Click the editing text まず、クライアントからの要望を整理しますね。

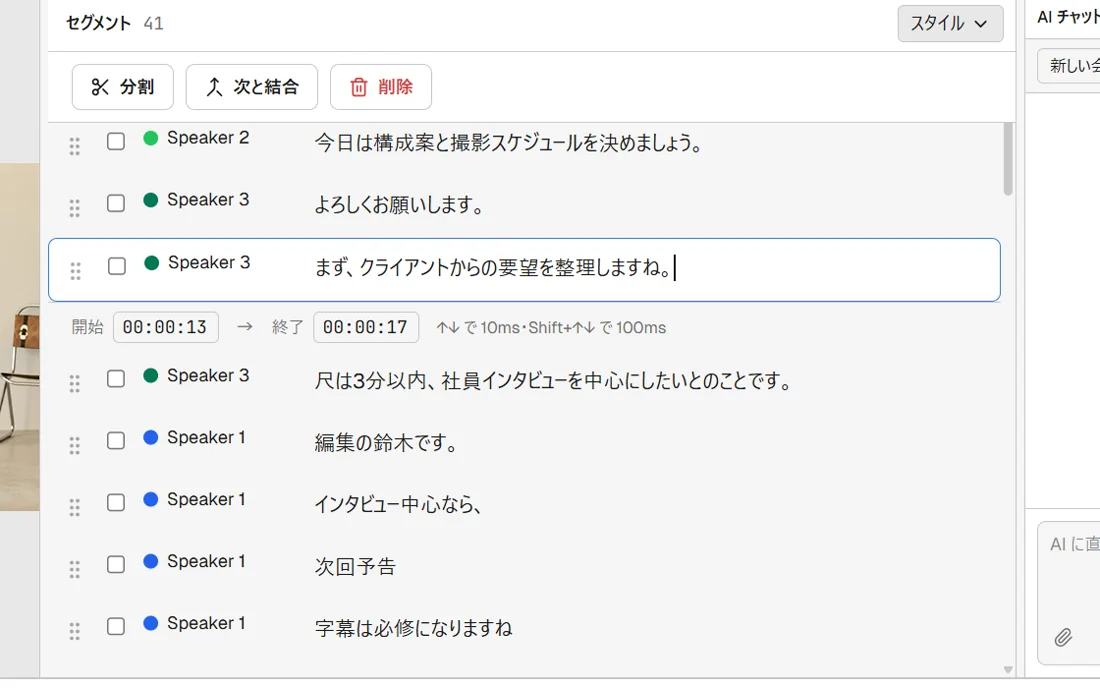coord(493,268)
